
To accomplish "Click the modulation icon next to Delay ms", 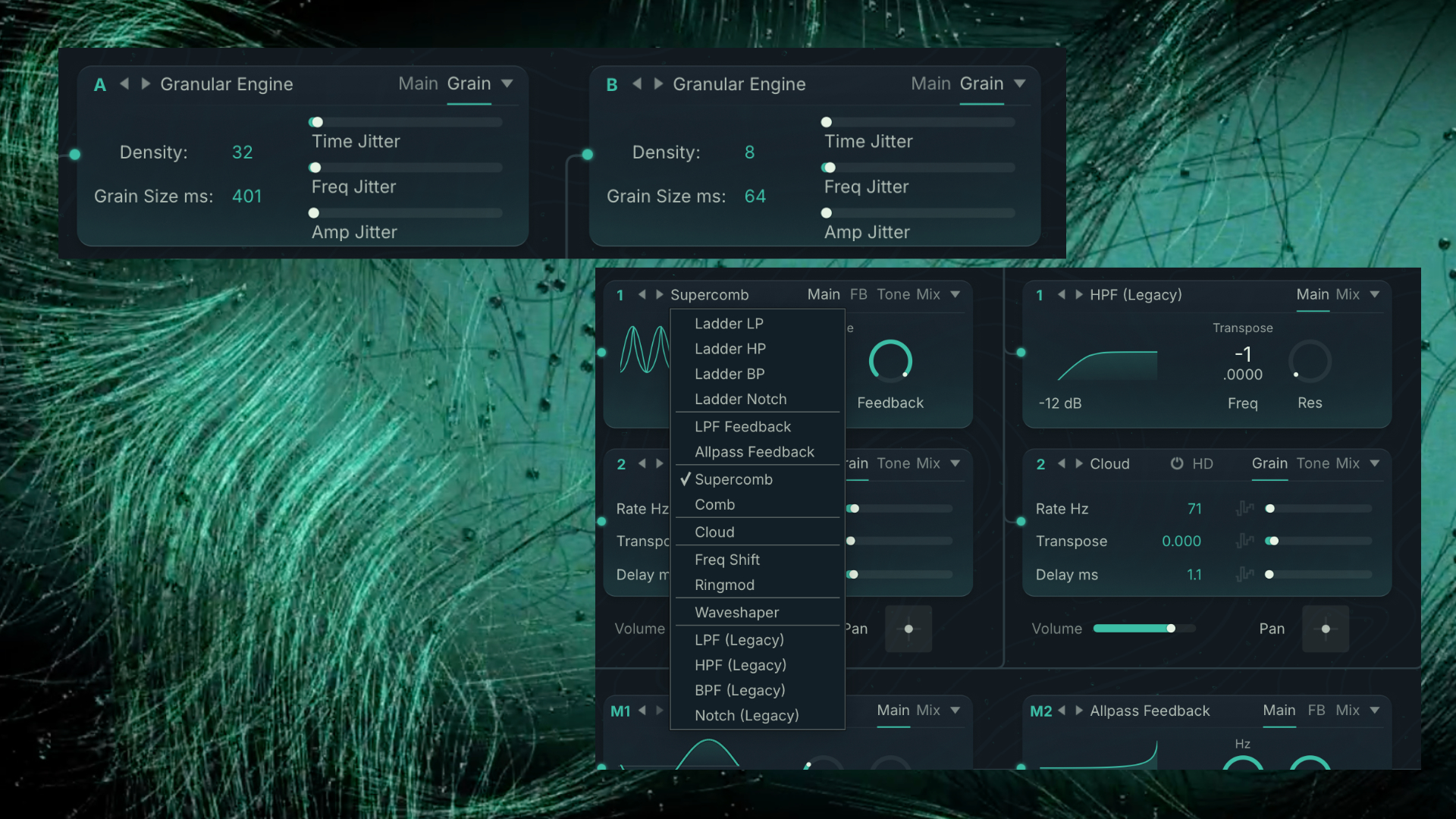I will point(1244,575).
